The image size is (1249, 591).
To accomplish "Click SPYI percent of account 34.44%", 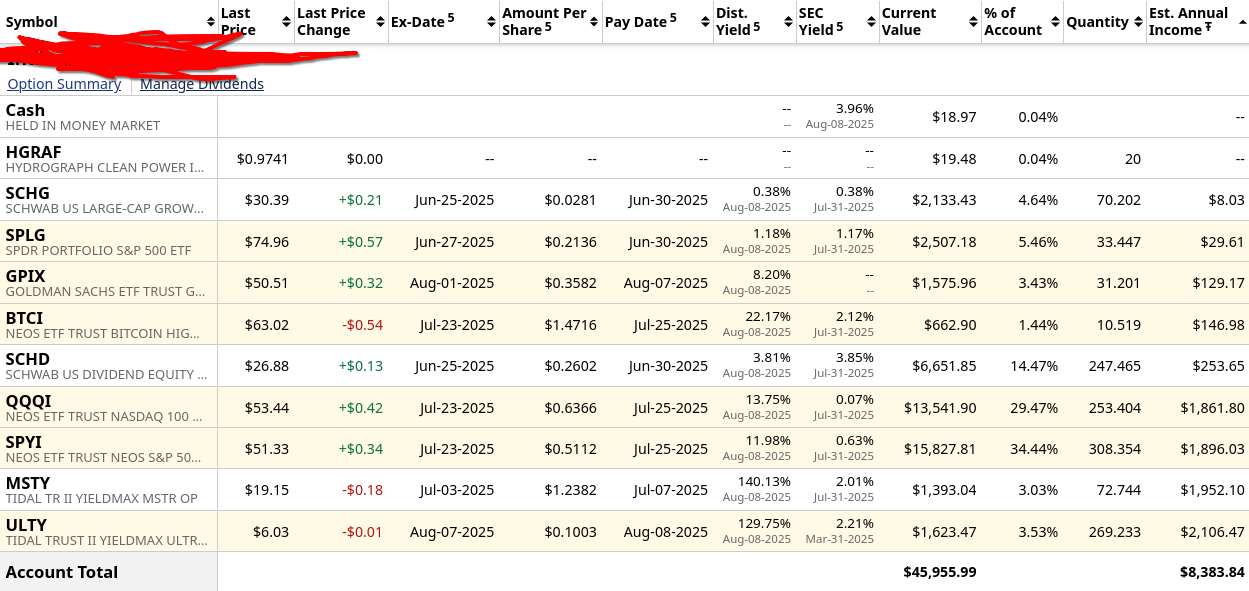I will pyautogui.click(x=1034, y=449).
